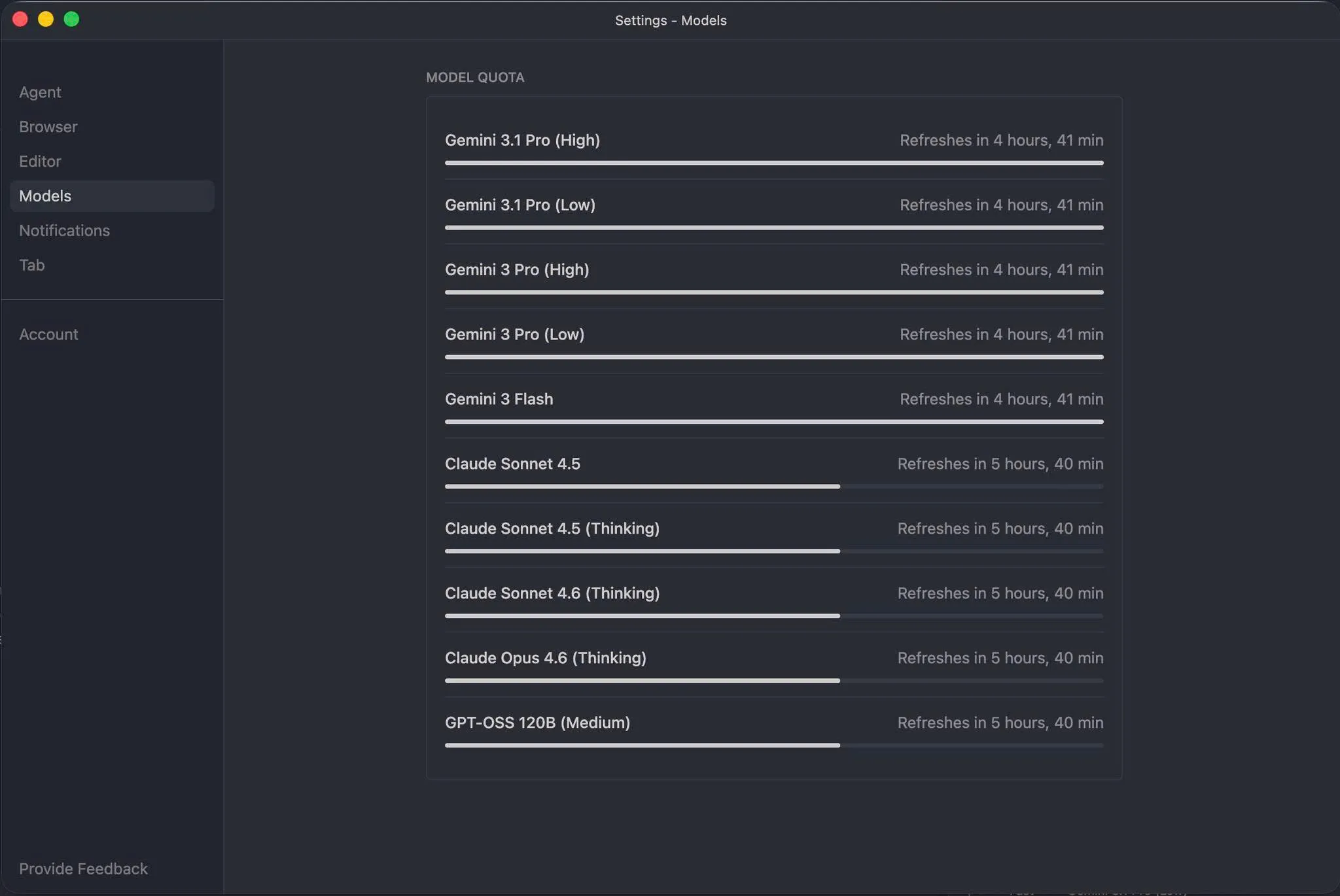The height and width of the screenshot is (896, 1340).
Task: Click the Gemini 3.1 Pro (Low) quota bar
Action: pos(773,228)
